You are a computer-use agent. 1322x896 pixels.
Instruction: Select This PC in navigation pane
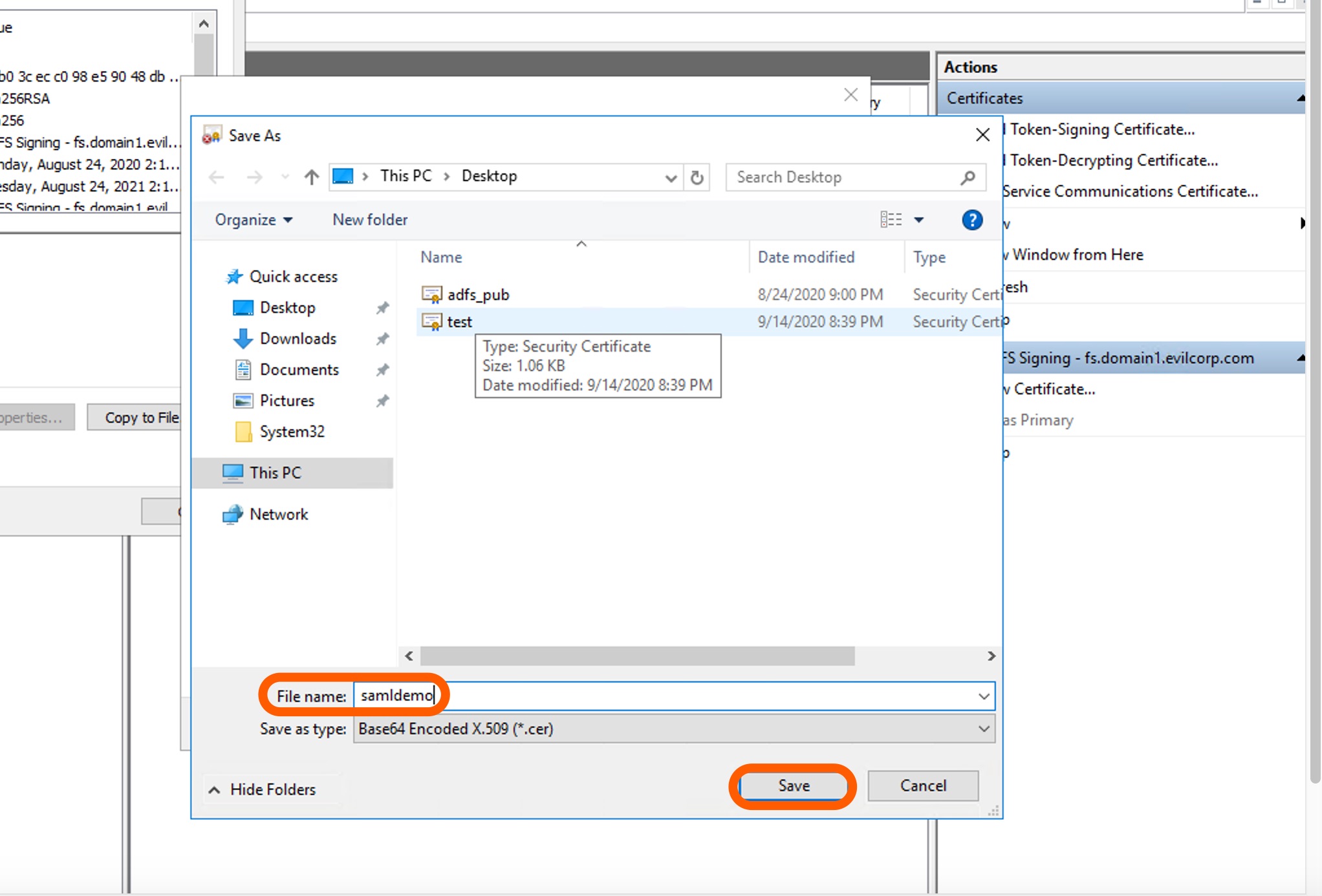(275, 473)
